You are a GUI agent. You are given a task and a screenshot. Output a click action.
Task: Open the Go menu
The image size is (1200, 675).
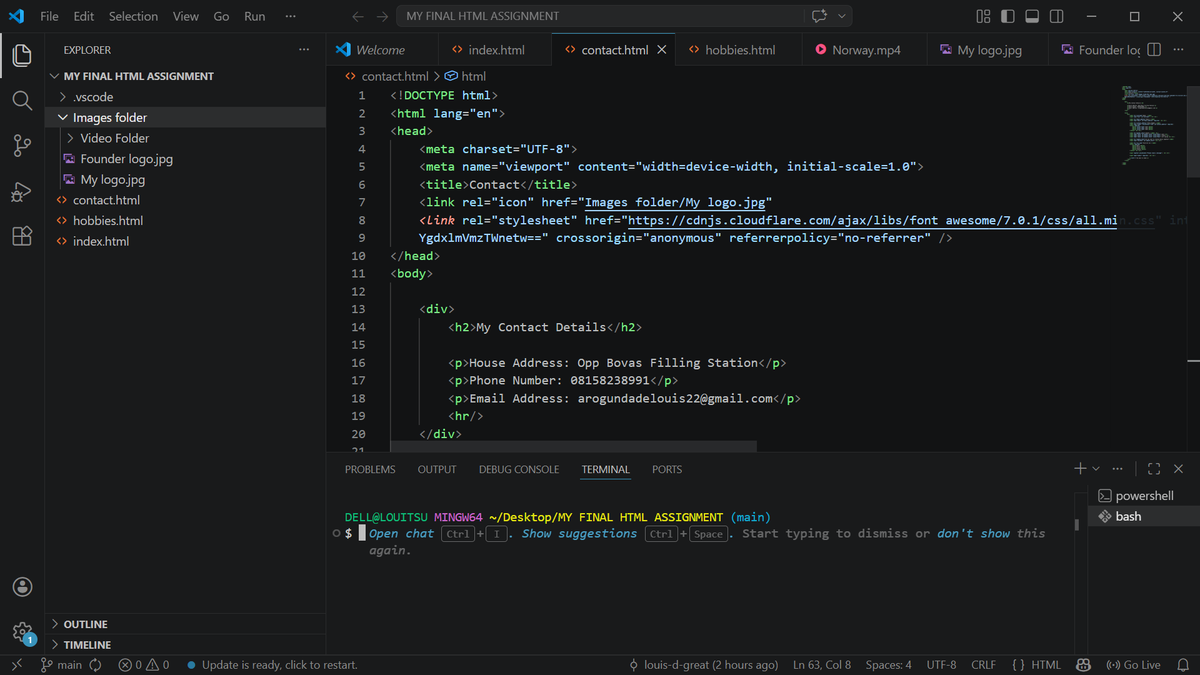(221, 16)
